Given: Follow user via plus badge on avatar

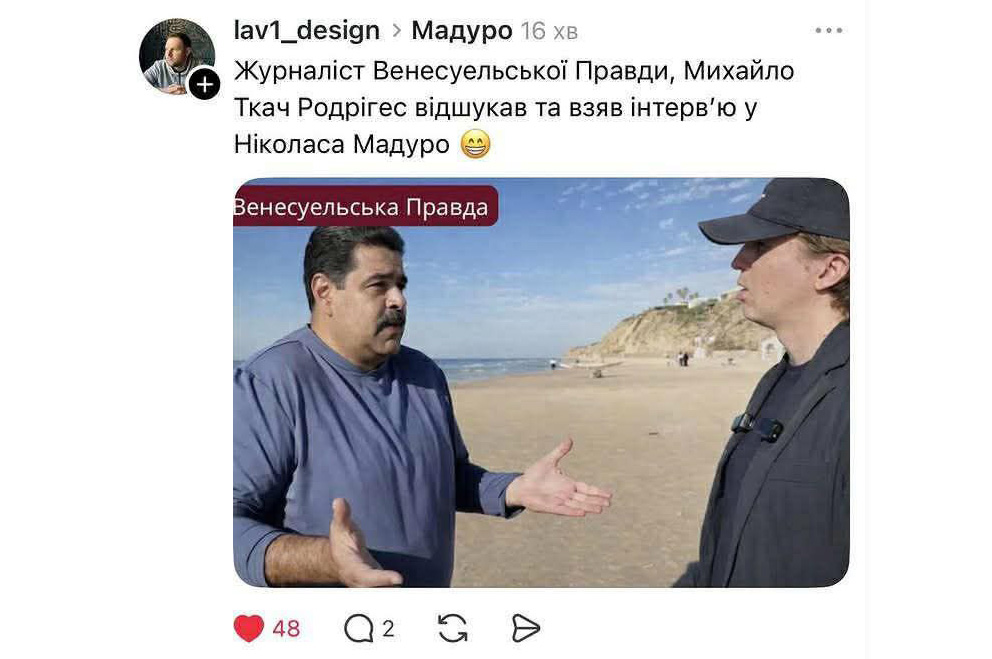Looking at the screenshot, I should pyautogui.click(x=204, y=84).
